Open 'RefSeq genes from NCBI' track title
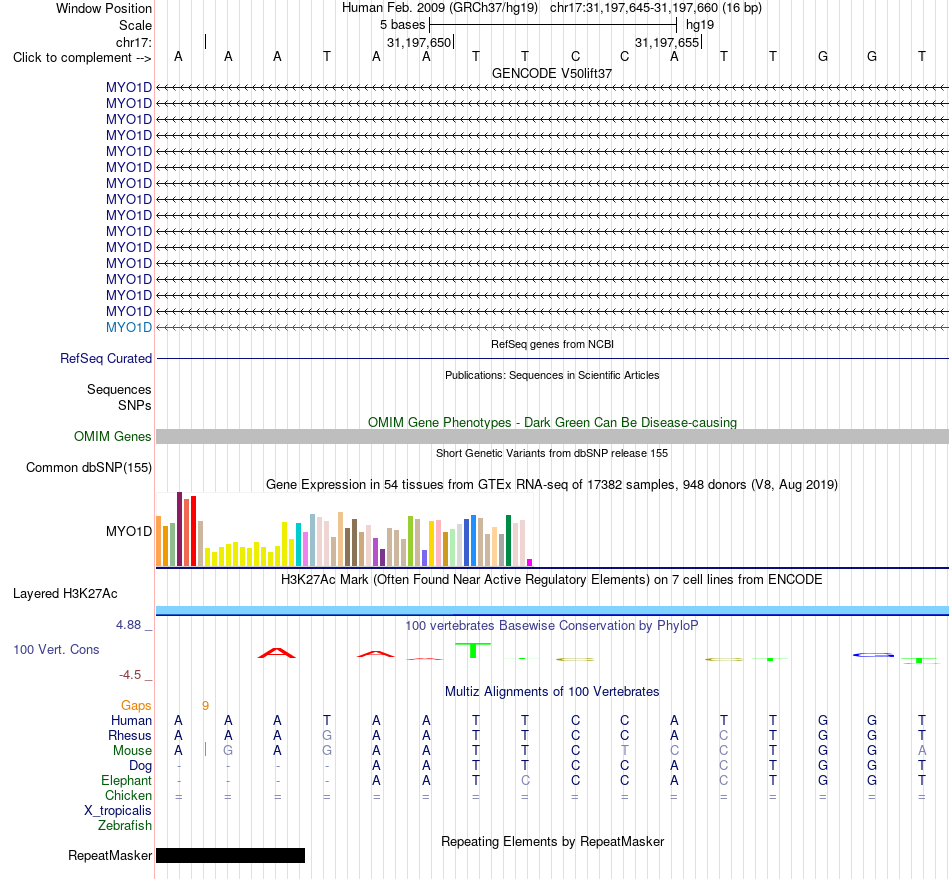The height and width of the screenshot is (879, 950). 552,344
